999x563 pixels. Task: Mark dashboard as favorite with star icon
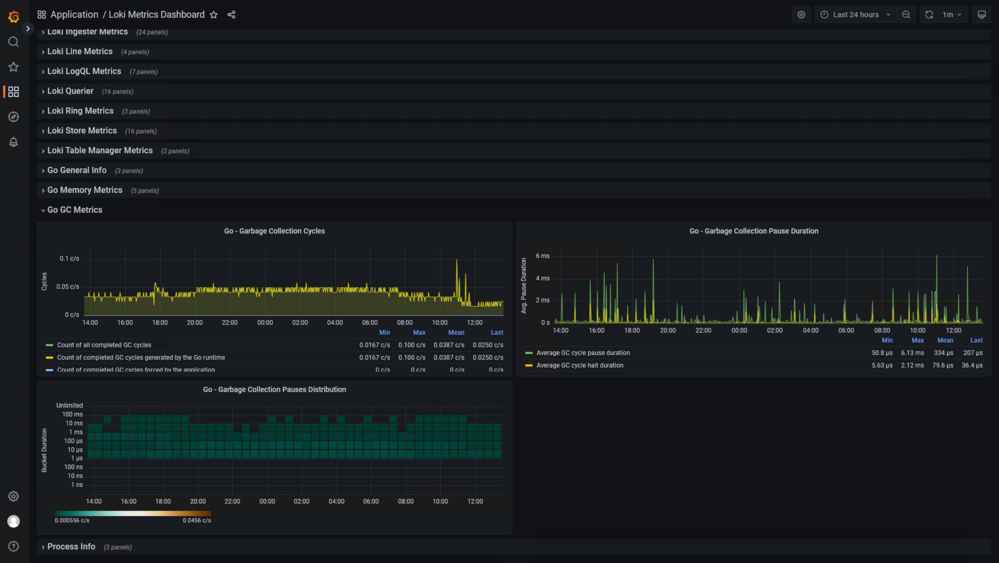click(214, 15)
